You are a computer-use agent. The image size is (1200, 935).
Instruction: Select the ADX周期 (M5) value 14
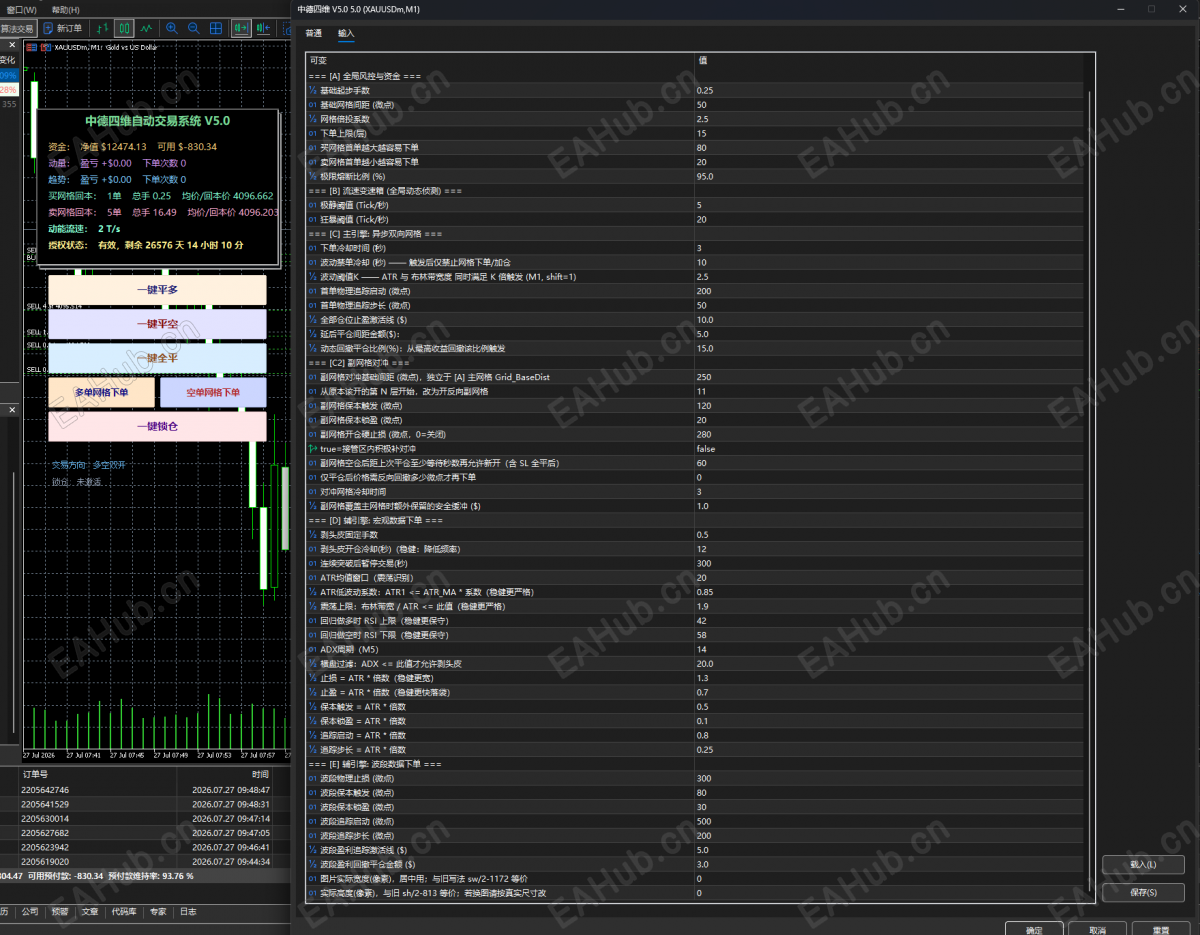point(888,649)
